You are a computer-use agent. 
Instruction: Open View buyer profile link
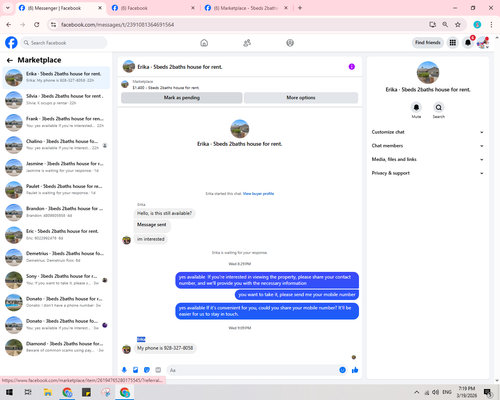(258, 194)
